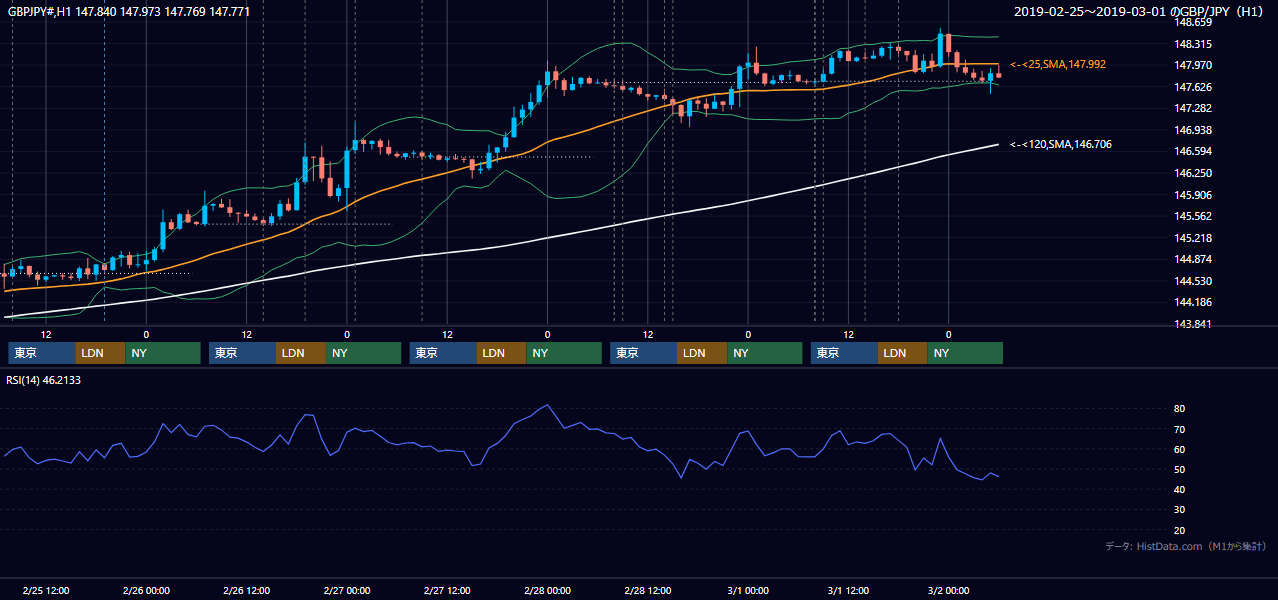The width and height of the screenshot is (1278, 600).
Task: Click price axis value 146.938
Action: [x=1194, y=130]
